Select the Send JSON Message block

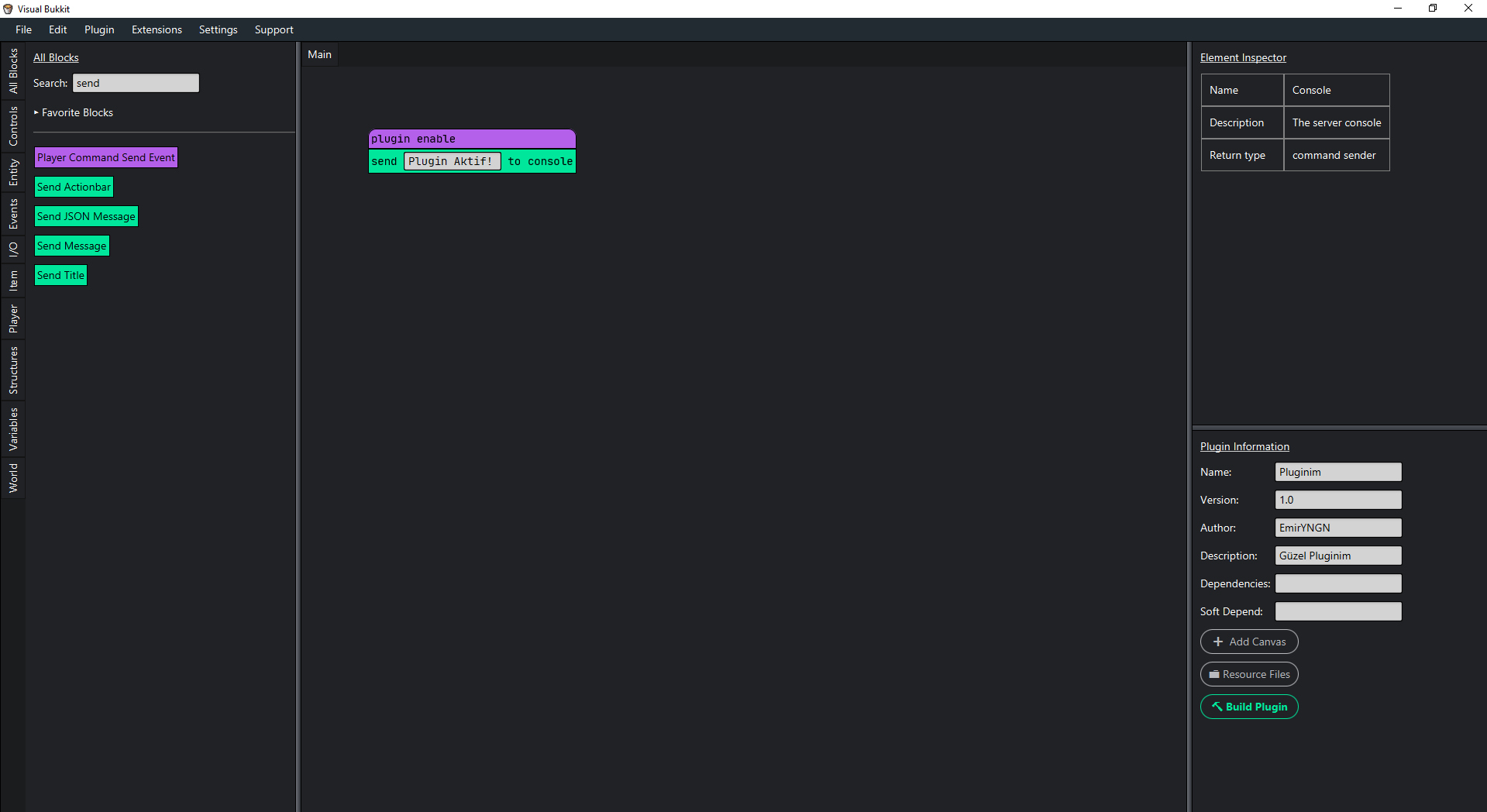pyautogui.click(x=86, y=216)
